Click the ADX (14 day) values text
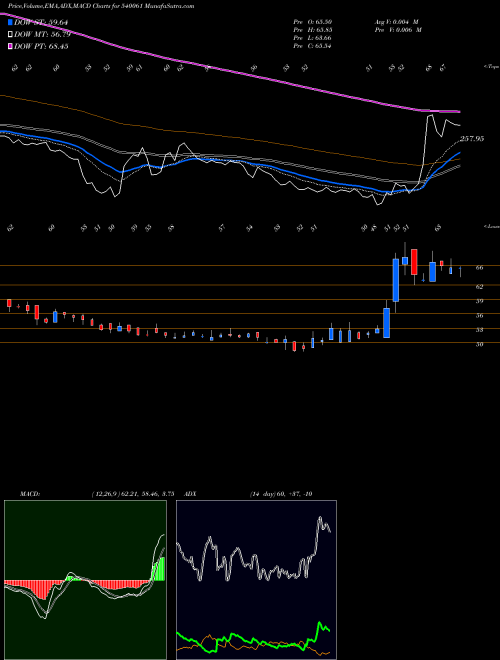 pyautogui.click(x=281, y=494)
